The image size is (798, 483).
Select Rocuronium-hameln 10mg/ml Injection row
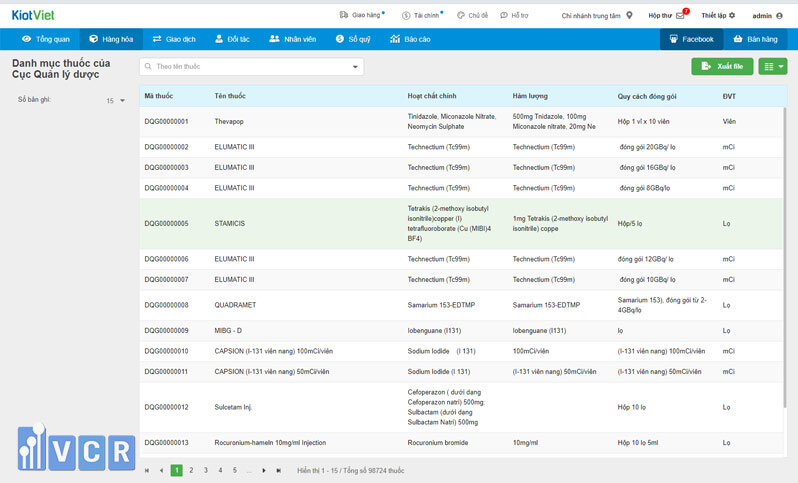[461, 443]
